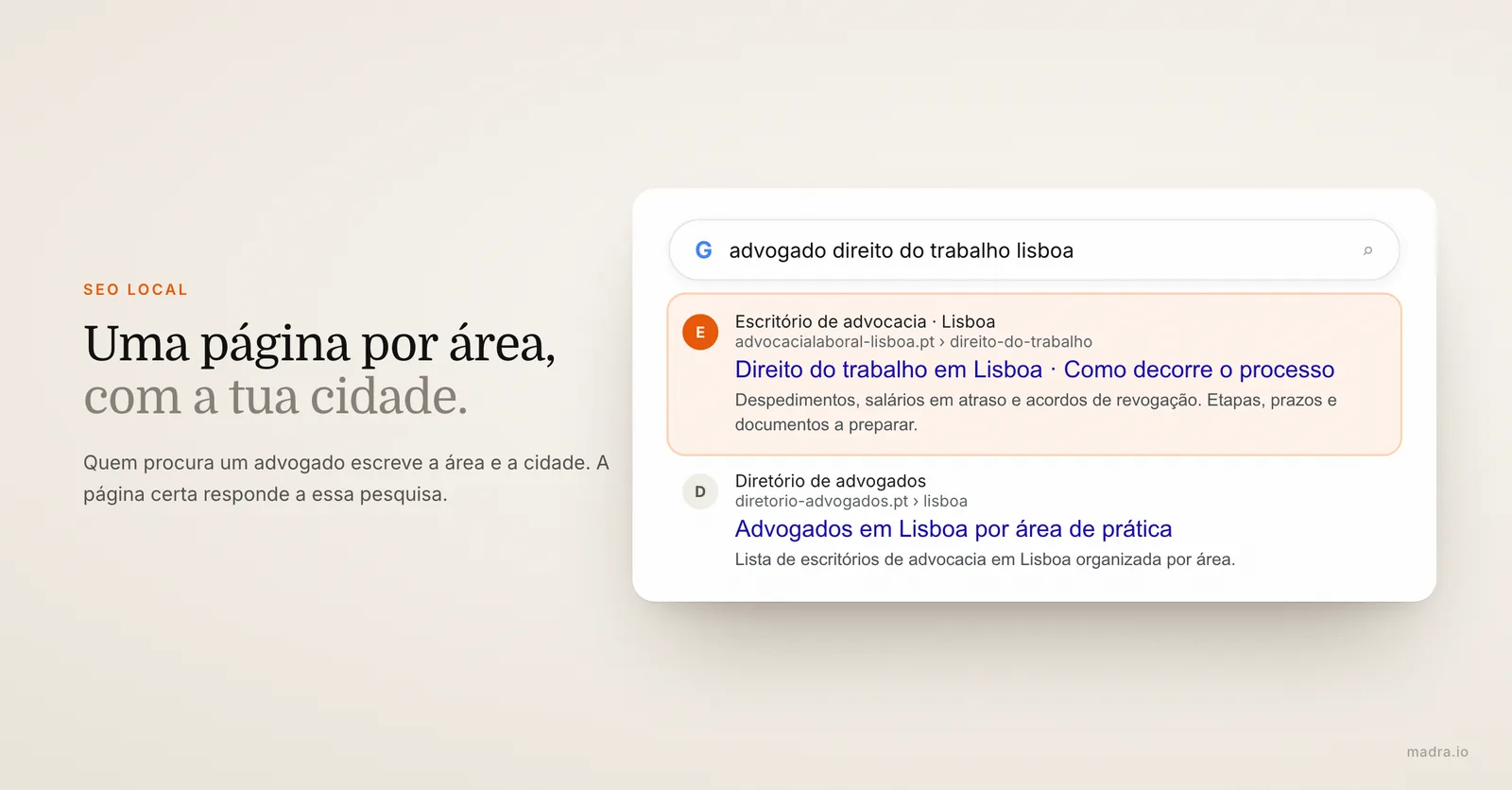Click the 'Despedimentos, salários em atraso' snippet

point(1036,412)
